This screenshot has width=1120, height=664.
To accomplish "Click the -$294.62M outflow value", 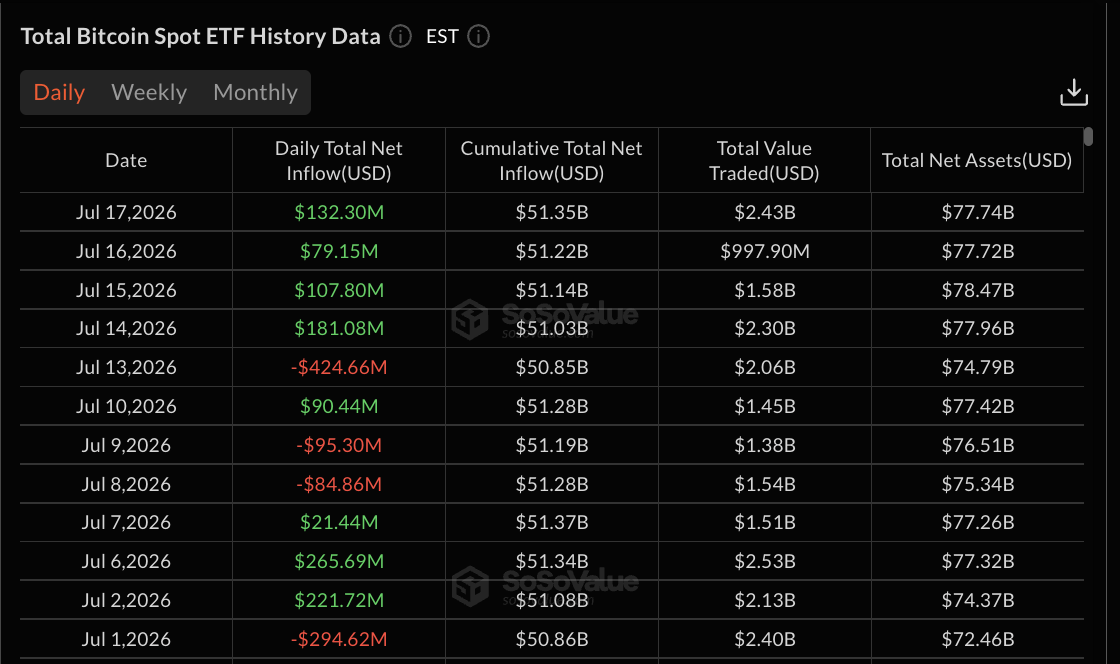I will point(339,639).
